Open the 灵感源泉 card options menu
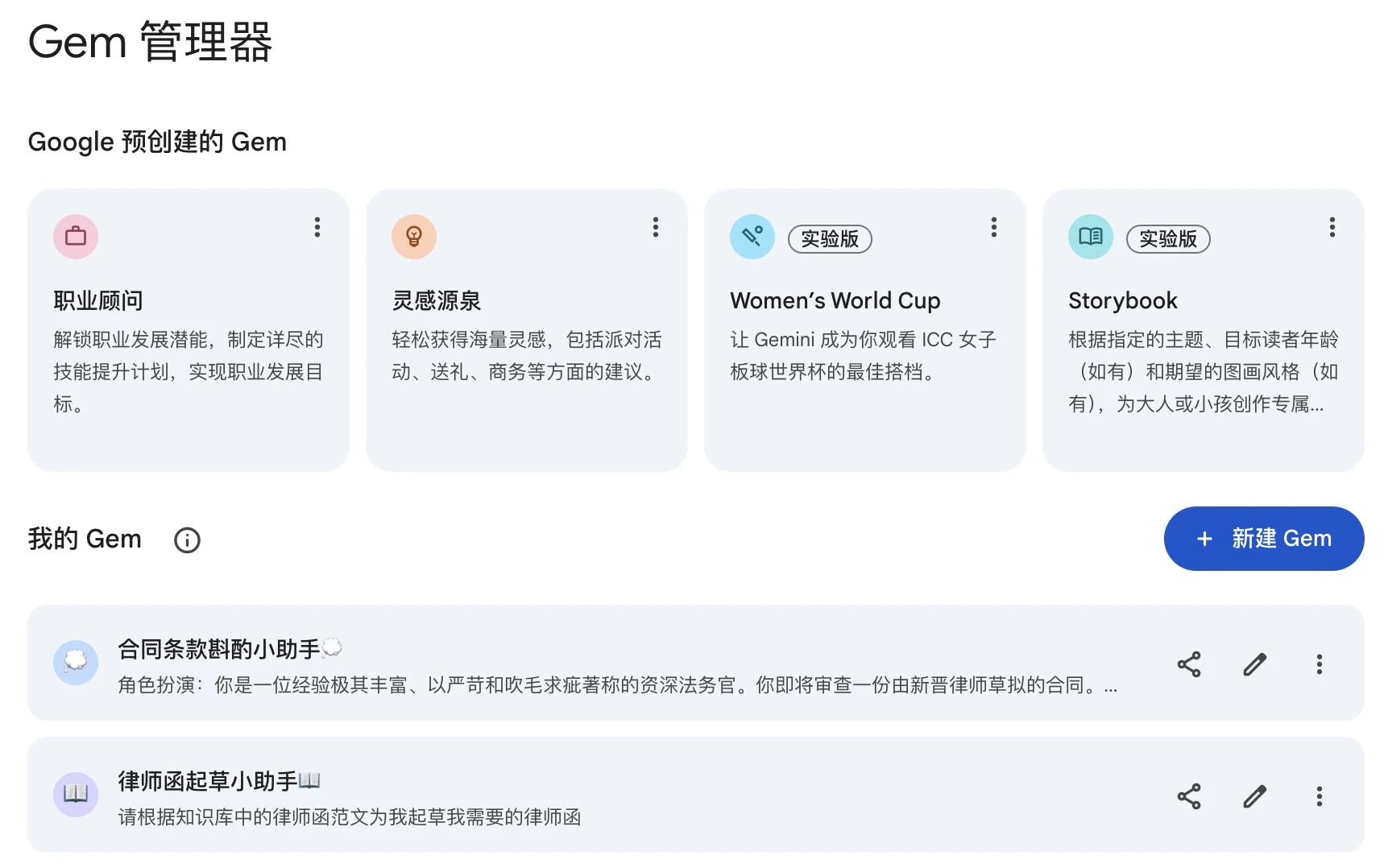 [656, 228]
